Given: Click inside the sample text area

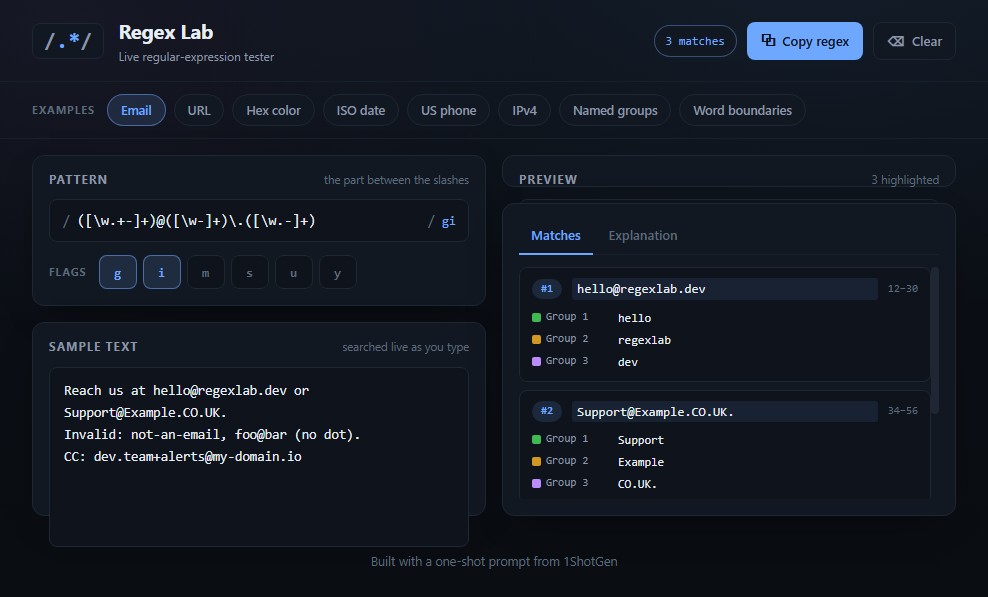Looking at the screenshot, I should [259, 457].
